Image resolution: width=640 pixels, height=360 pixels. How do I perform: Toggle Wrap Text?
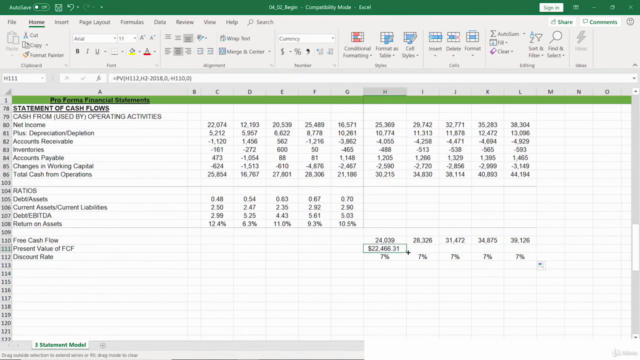(235, 38)
